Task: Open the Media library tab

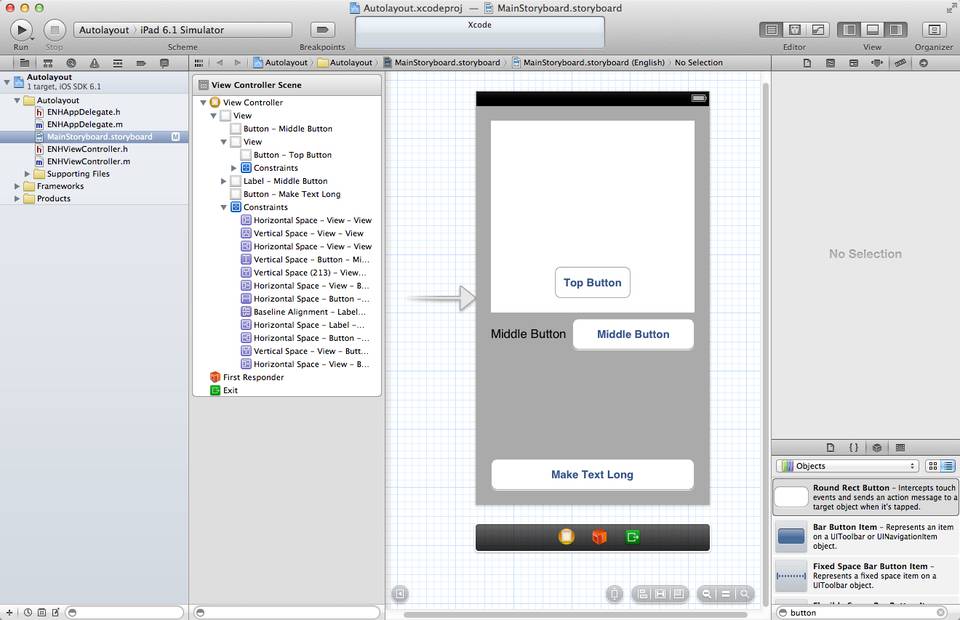Action: 900,447
